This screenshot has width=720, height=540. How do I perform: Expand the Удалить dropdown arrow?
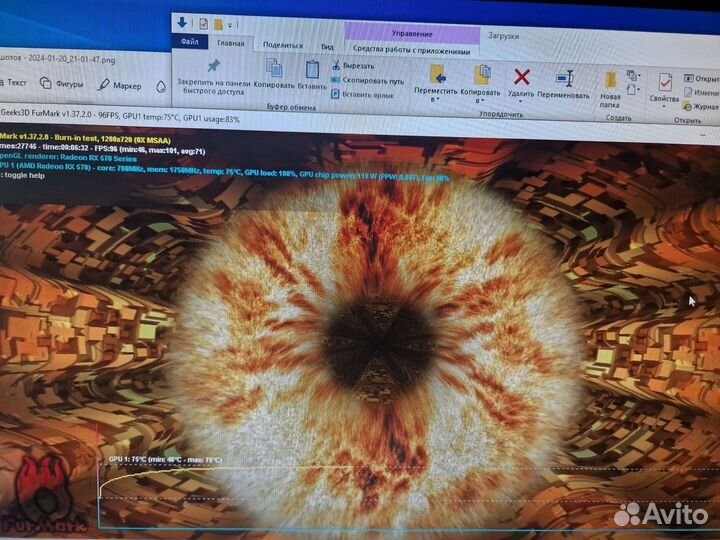(x=520, y=101)
